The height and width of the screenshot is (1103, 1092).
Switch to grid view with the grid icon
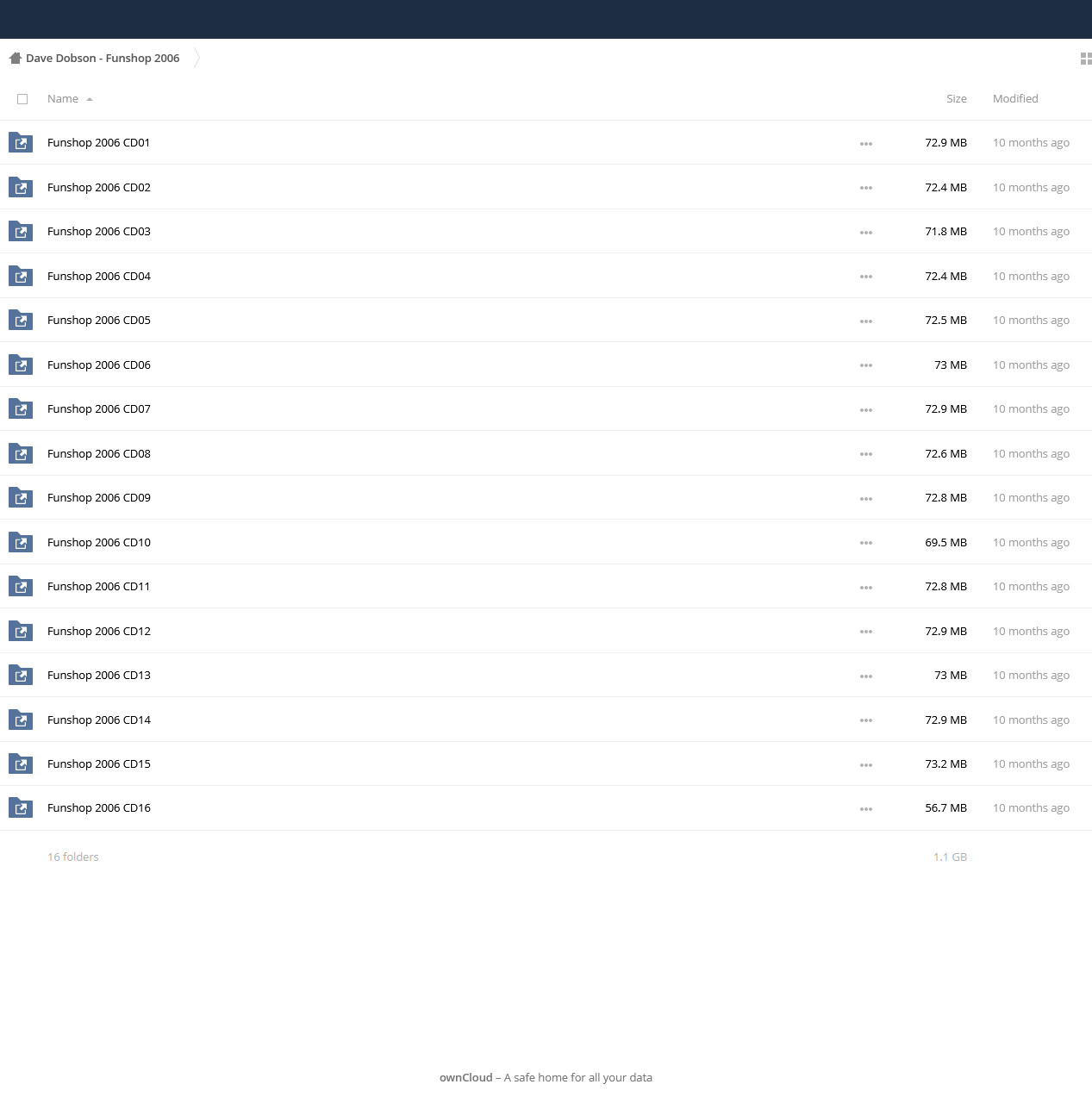(x=1086, y=59)
